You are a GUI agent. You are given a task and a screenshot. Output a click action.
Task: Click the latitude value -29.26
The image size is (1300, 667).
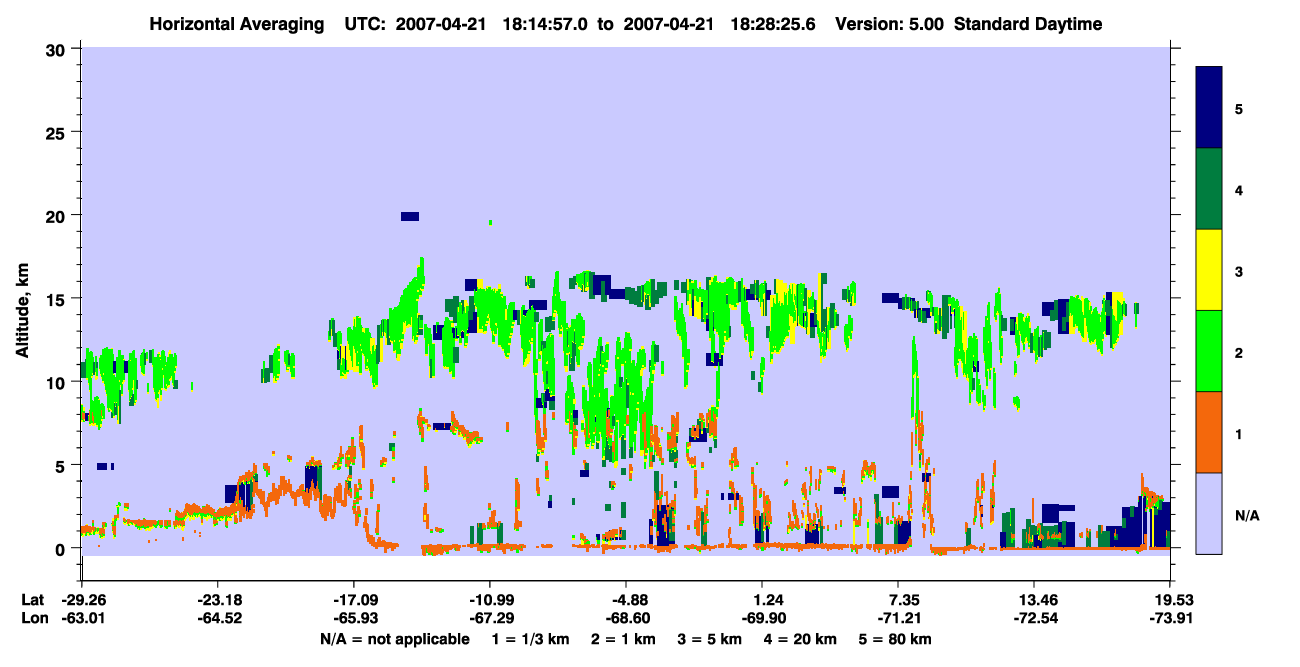click(x=82, y=600)
